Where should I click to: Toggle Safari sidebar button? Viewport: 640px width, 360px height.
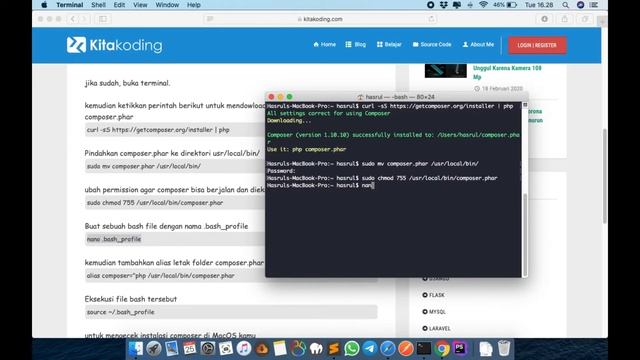[x=103, y=19]
